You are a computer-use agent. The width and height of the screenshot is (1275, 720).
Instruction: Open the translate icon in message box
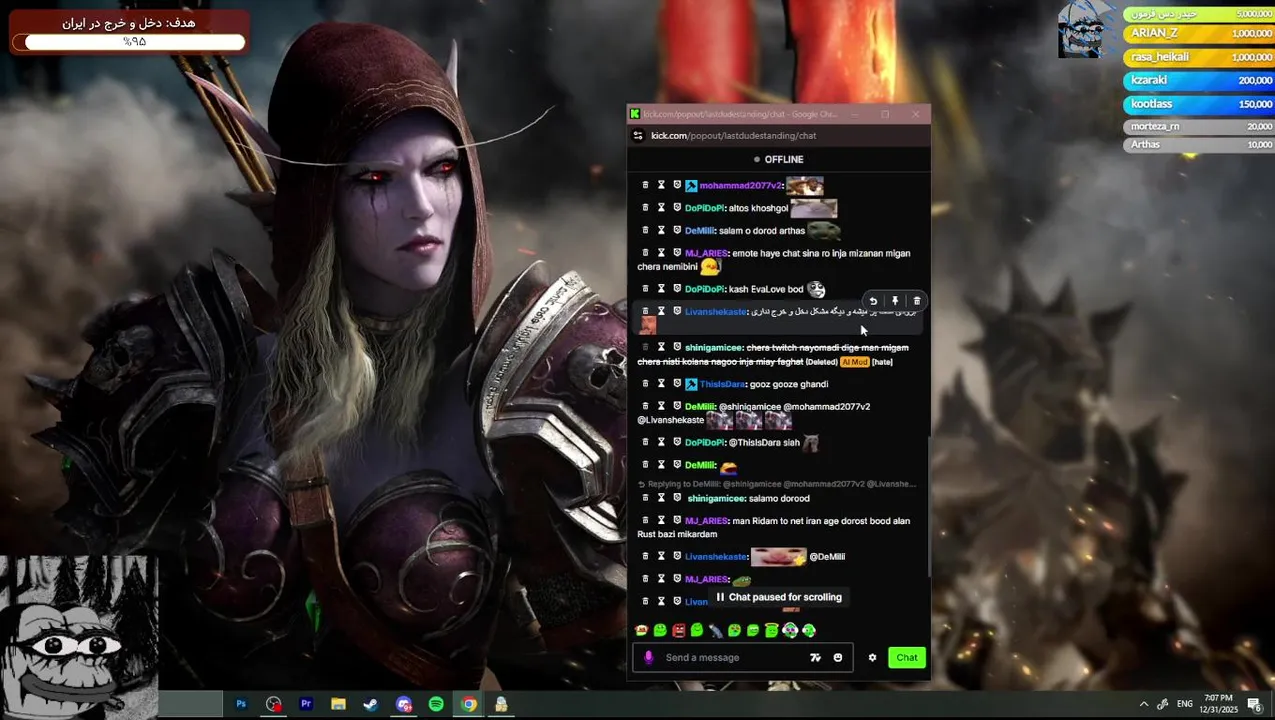[x=815, y=657]
